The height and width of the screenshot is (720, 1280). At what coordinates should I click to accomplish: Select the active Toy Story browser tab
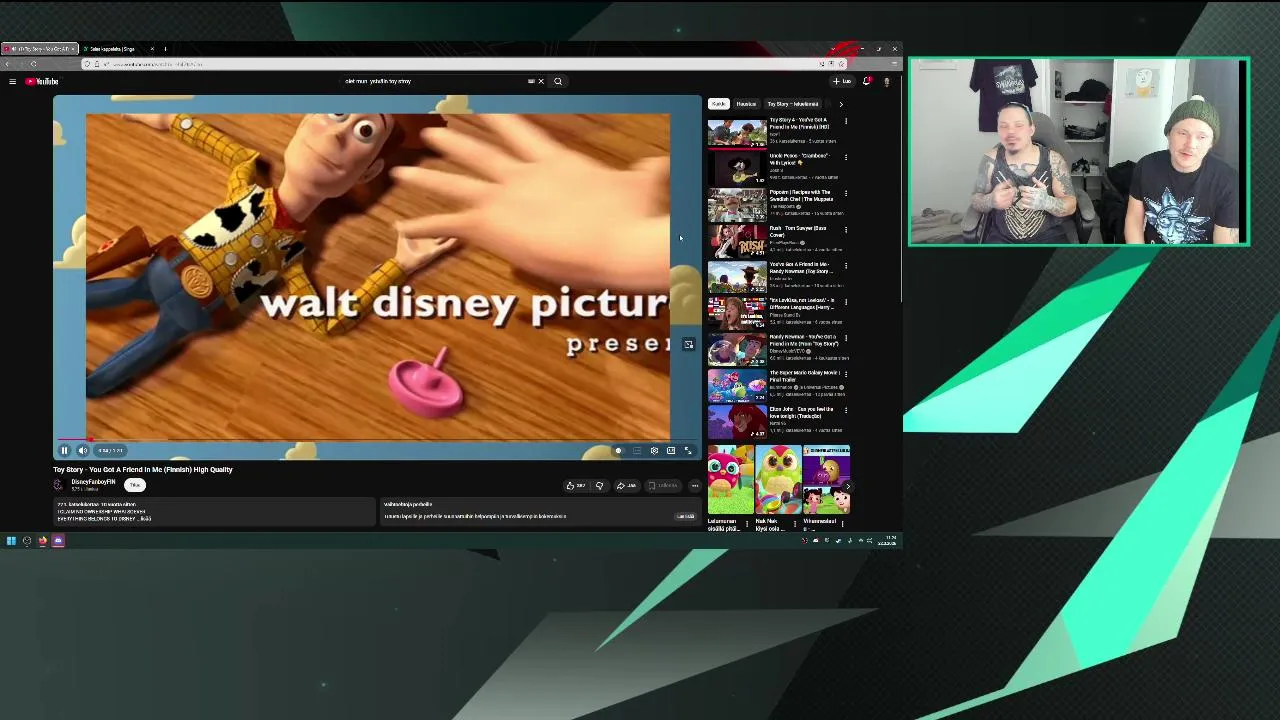click(x=38, y=49)
